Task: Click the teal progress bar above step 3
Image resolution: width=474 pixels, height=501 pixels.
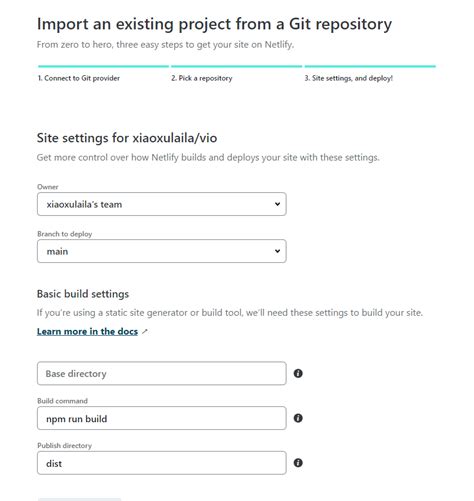Action: (370, 66)
